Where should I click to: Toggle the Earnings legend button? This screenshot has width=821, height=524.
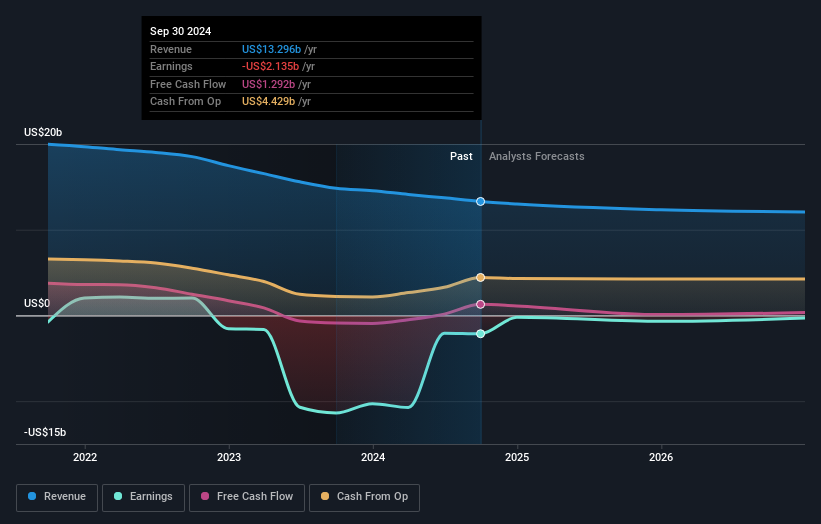point(143,497)
